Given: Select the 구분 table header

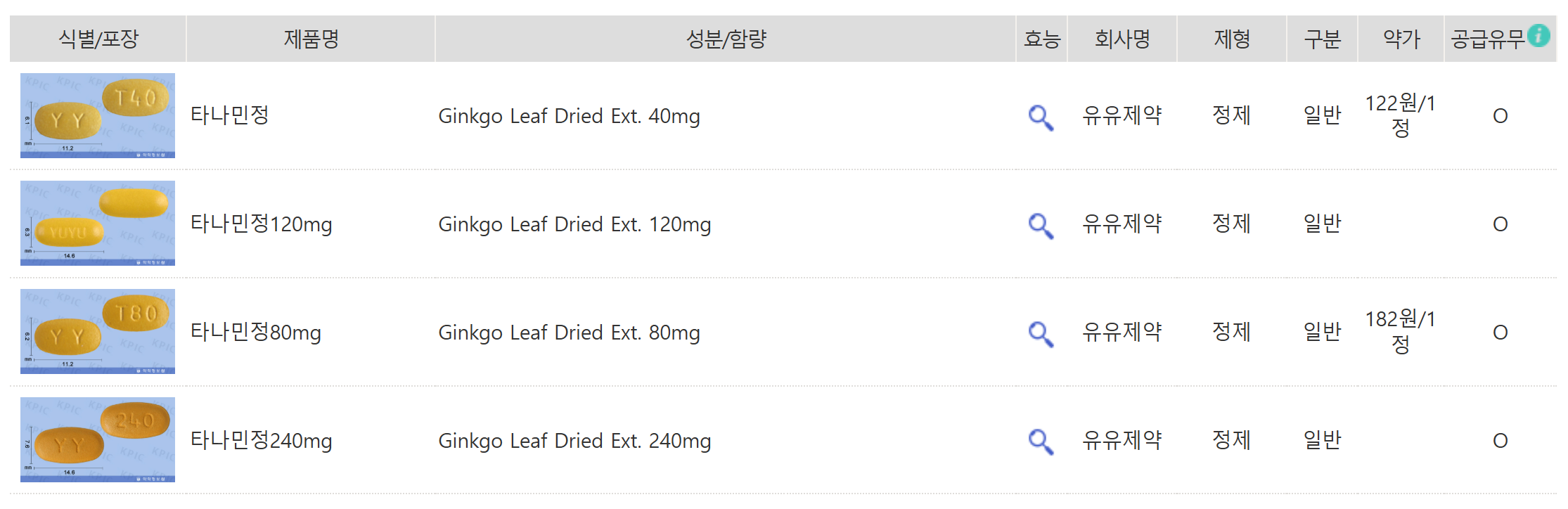Looking at the screenshot, I should coord(1322,39).
